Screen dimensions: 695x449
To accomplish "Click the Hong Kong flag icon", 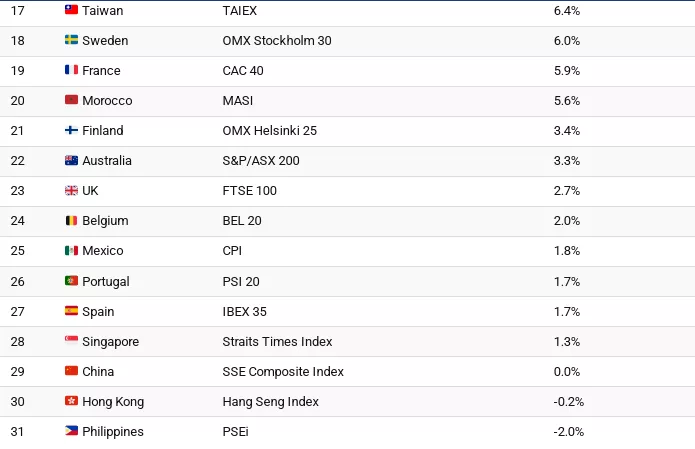I will click(x=71, y=401).
